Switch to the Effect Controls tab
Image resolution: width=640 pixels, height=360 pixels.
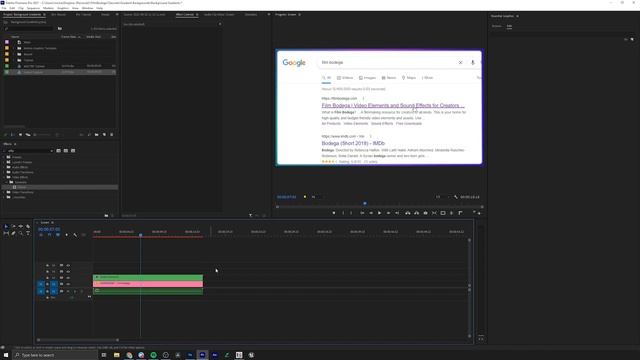click(x=184, y=15)
